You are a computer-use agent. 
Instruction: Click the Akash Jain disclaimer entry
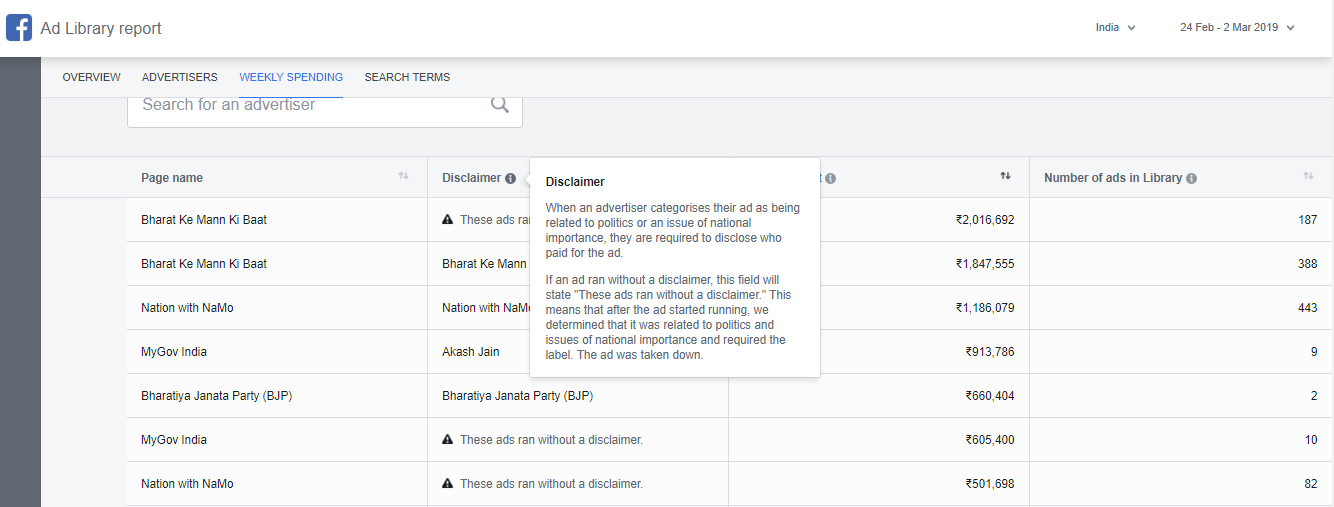tap(470, 352)
